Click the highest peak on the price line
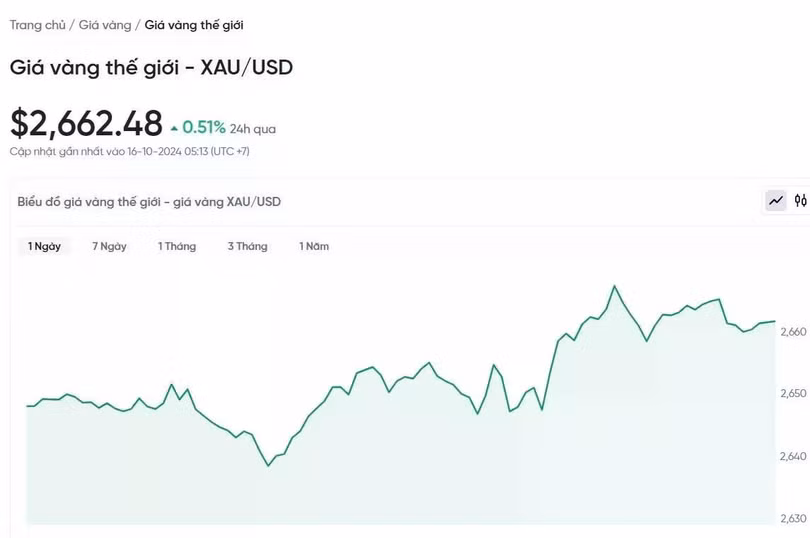Screen dimensions: 810x538 (x=614, y=287)
